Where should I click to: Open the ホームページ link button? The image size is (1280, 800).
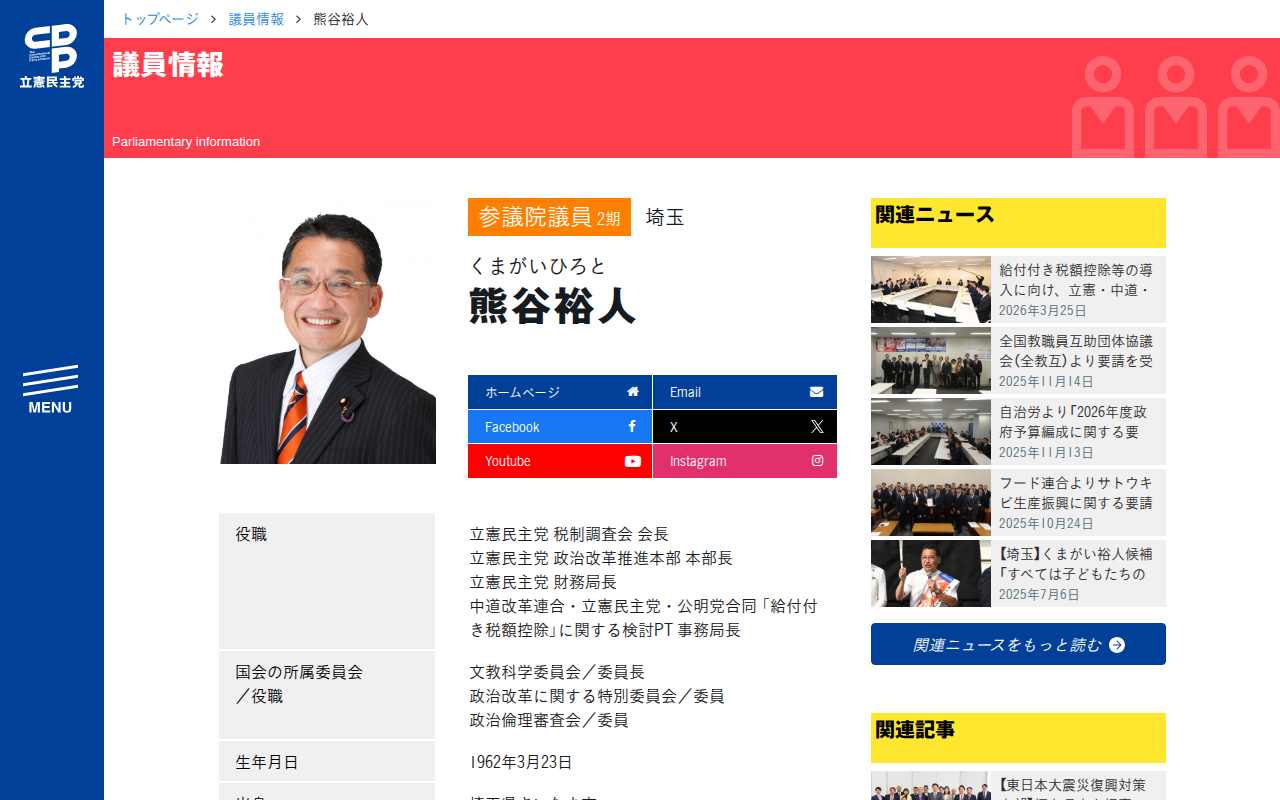click(560, 392)
